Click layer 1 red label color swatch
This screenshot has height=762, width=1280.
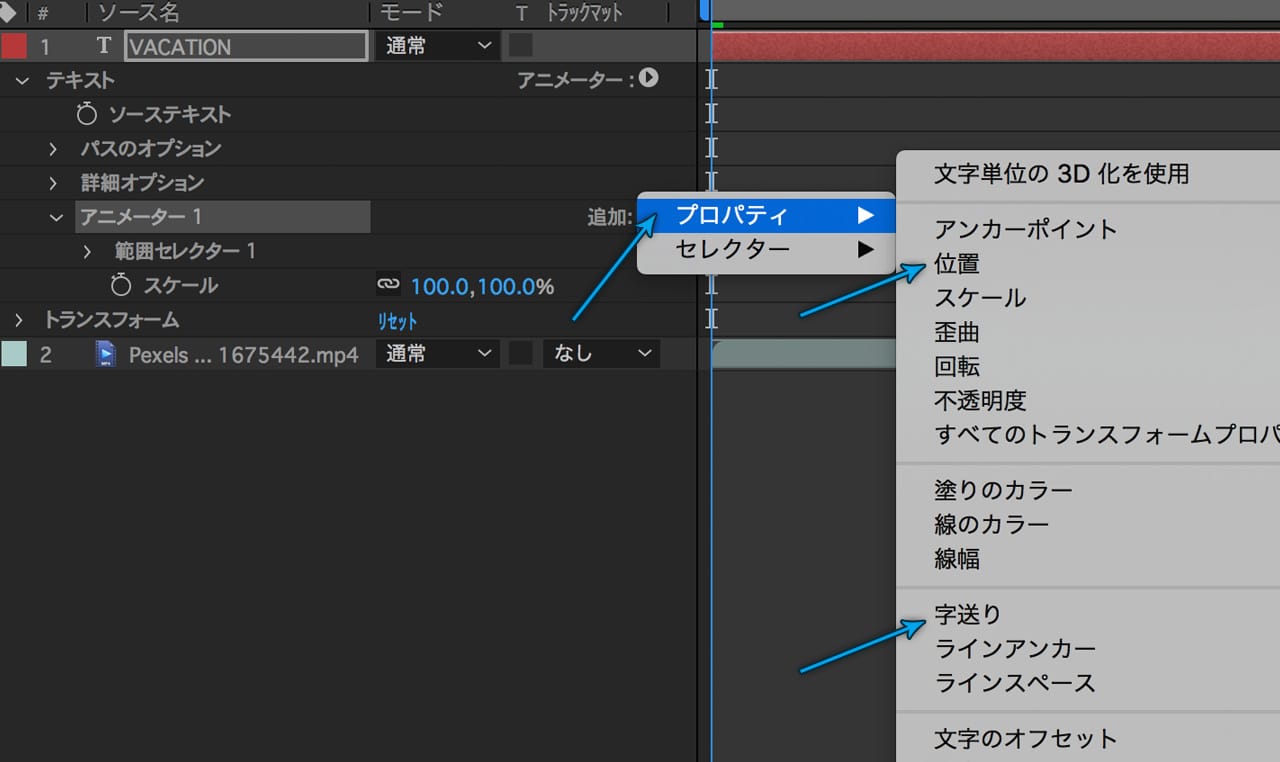coord(14,46)
